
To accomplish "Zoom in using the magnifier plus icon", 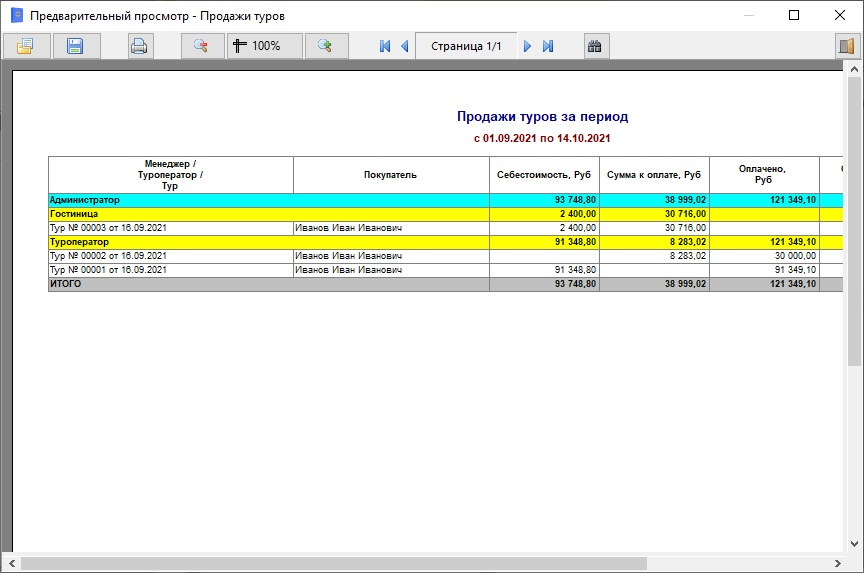I will pos(326,46).
